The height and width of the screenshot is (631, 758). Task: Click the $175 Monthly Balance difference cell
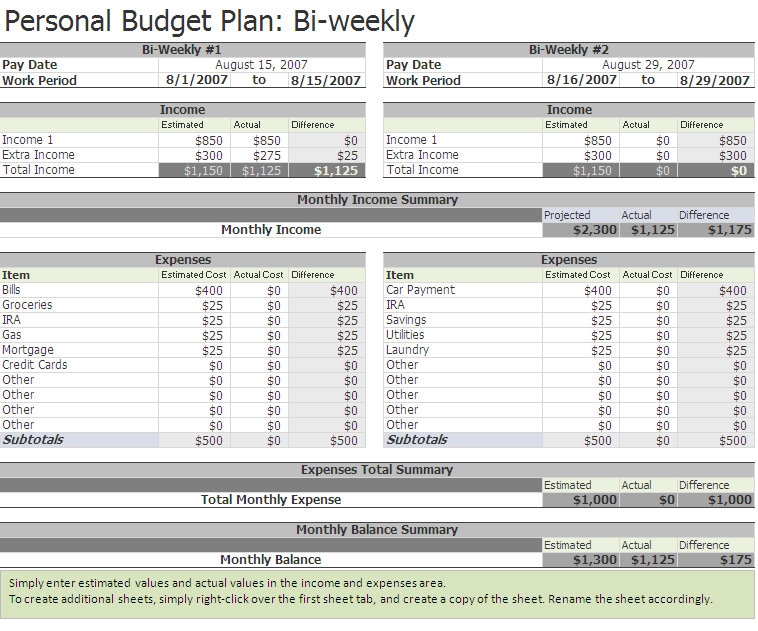[x=714, y=560]
